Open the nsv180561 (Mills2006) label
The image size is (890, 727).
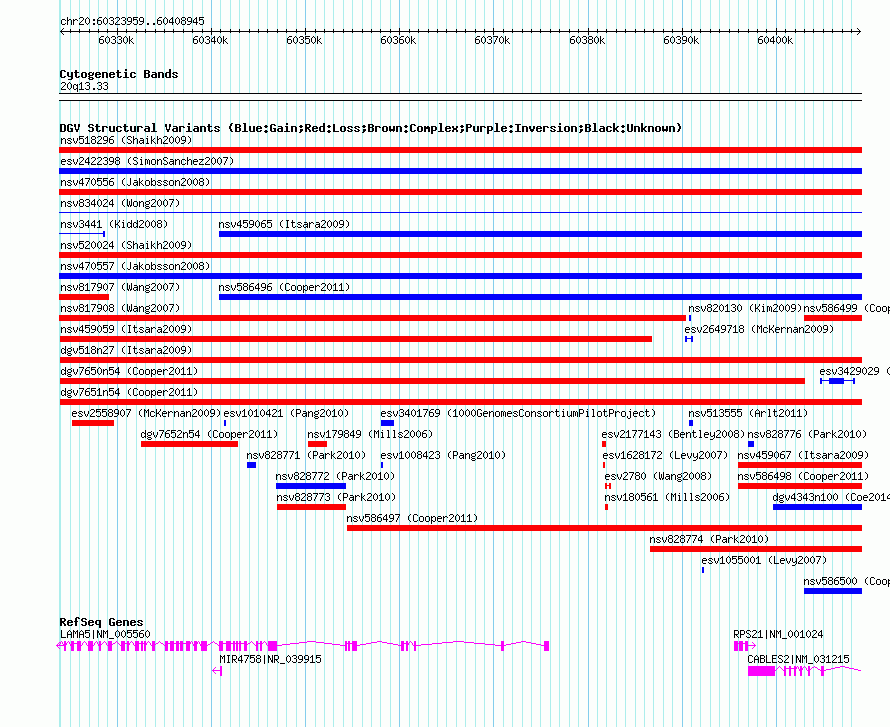667,497
